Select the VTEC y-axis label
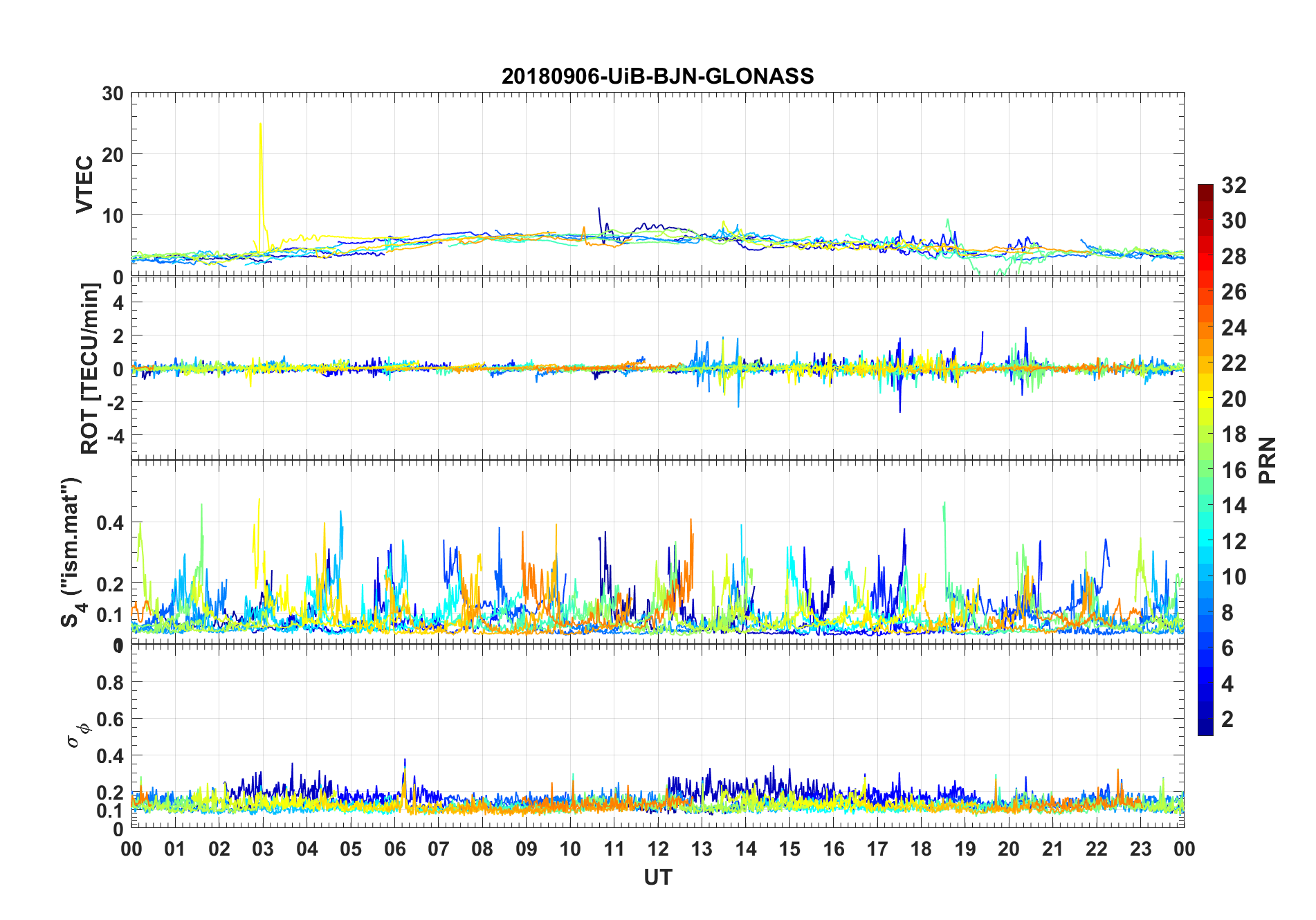The height and width of the screenshot is (920, 1316). [x=84, y=185]
